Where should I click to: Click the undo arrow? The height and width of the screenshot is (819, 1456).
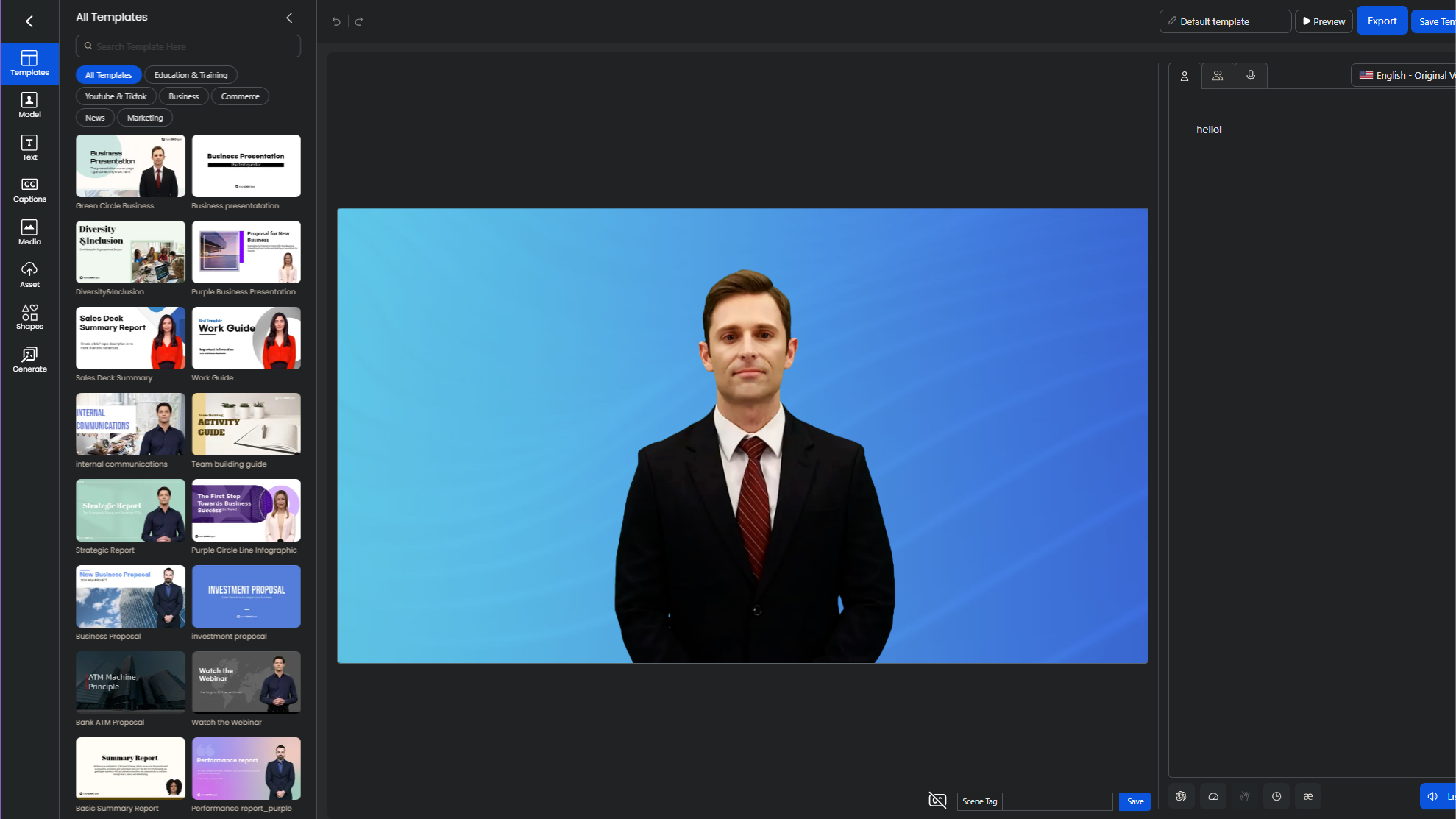[x=336, y=21]
